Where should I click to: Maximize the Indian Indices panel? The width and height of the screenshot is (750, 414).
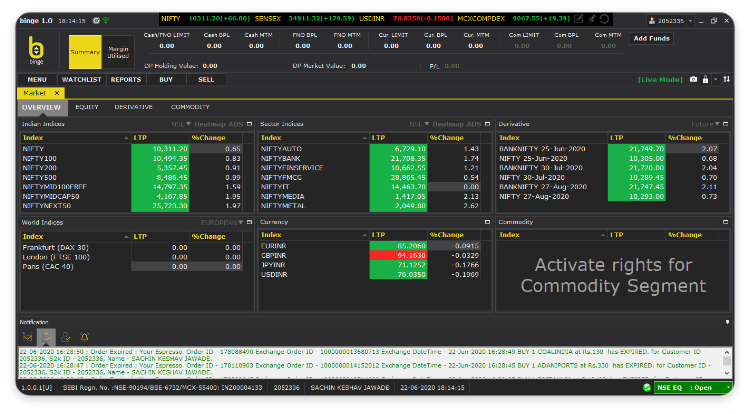pyautogui.click(x=249, y=124)
